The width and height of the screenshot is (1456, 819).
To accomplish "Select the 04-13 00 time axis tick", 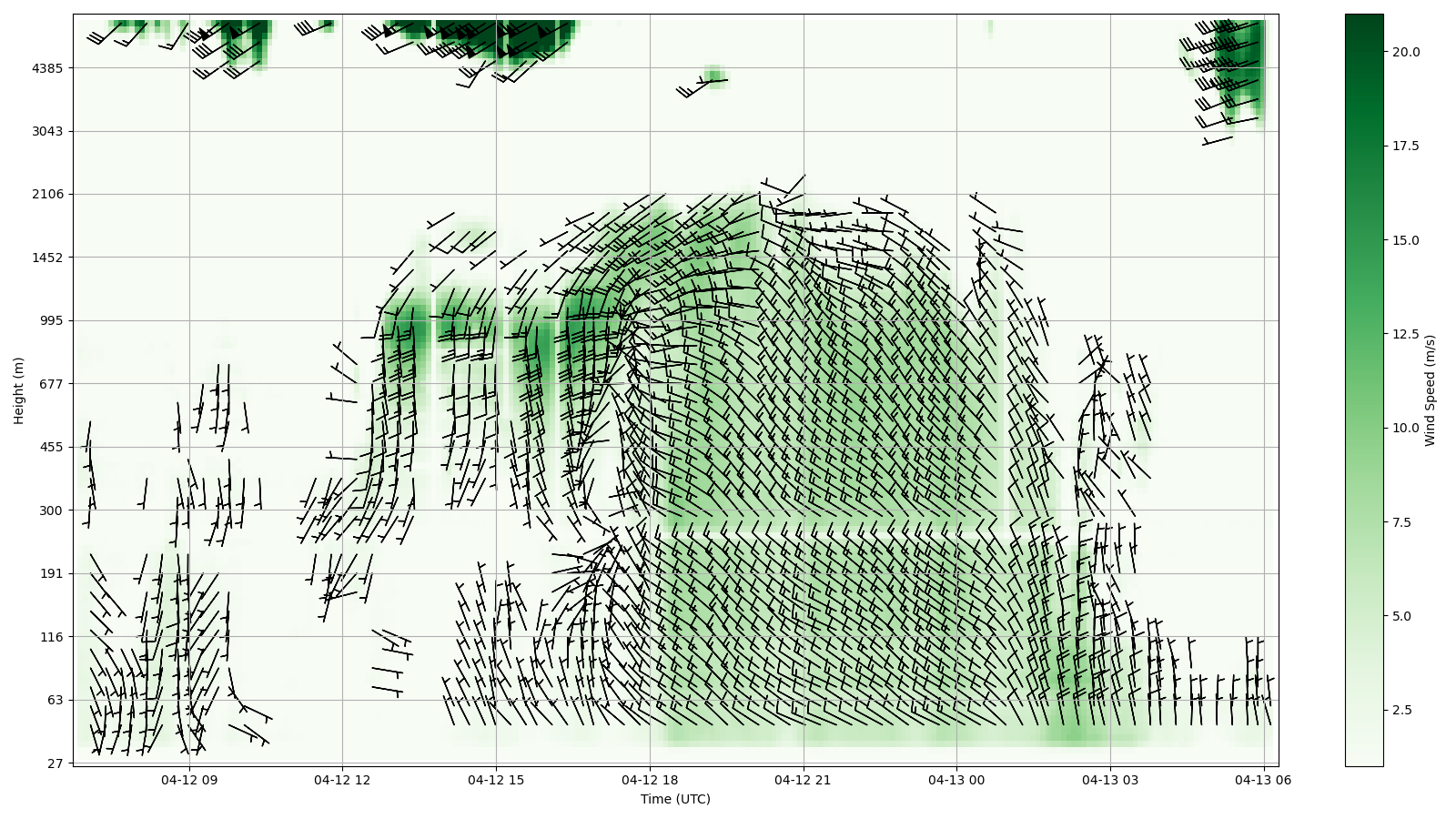I will (956, 780).
